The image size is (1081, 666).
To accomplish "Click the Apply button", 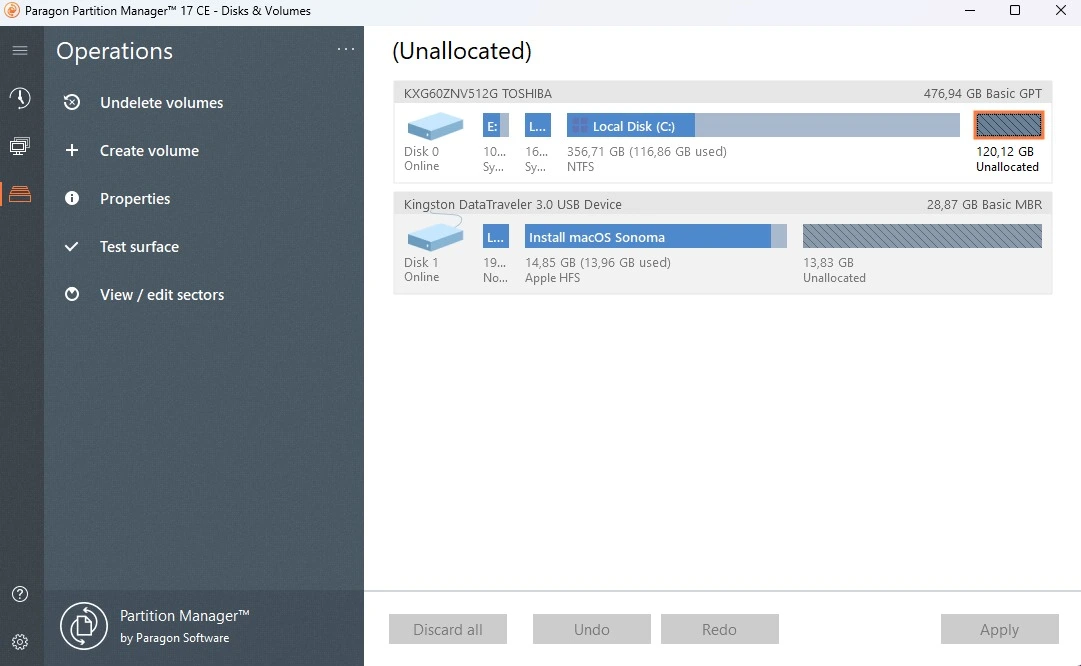I will pyautogui.click(x=1000, y=629).
